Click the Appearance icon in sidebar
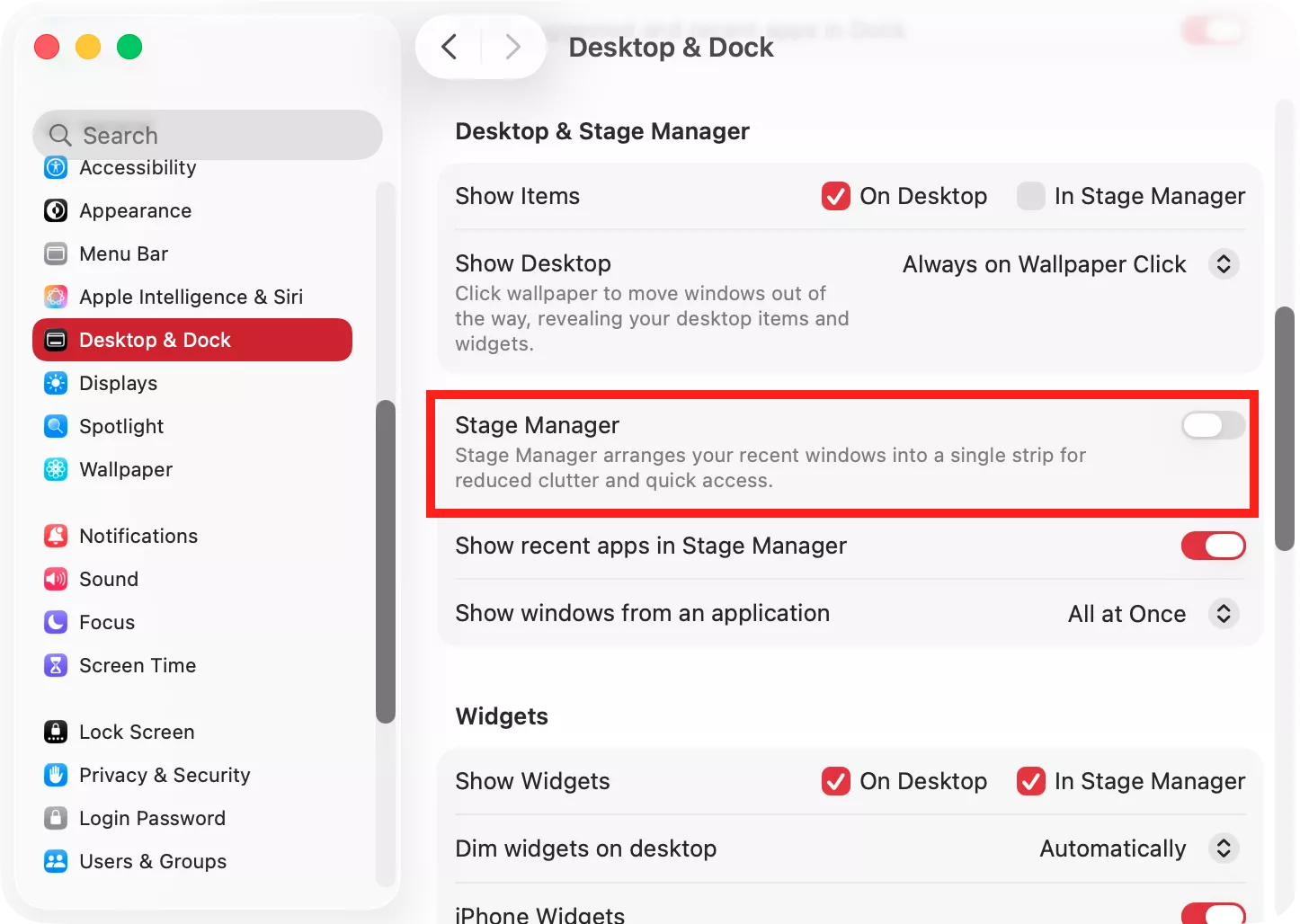 coord(56,210)
